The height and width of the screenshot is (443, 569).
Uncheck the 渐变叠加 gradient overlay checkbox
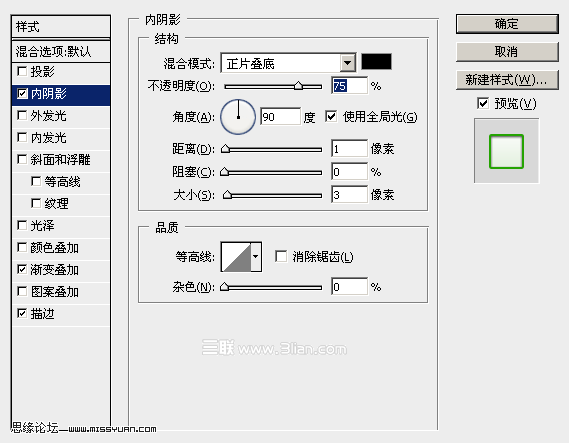[22, 269]
